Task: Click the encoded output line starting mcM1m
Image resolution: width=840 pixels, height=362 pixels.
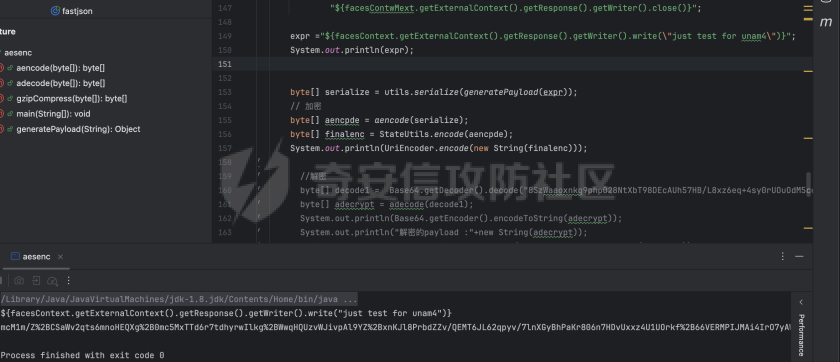Action: tap(396, 327)
